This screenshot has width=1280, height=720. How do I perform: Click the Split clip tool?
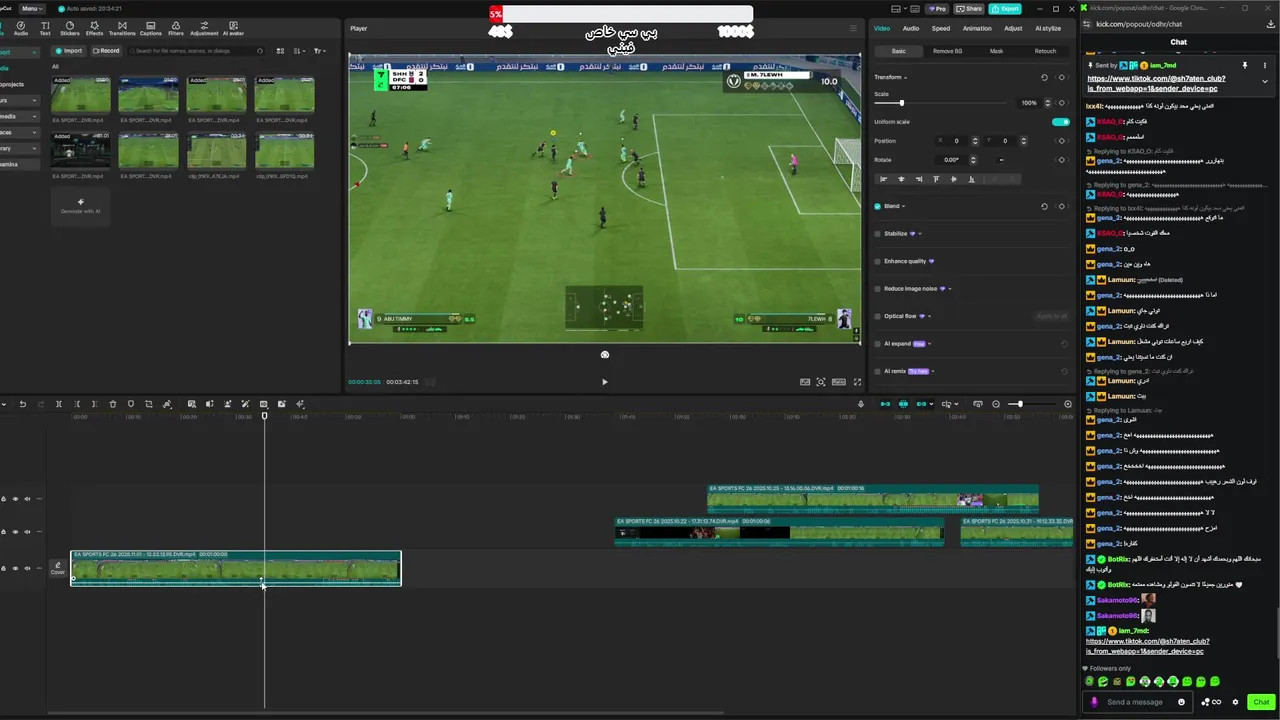(x=59, y=404)
